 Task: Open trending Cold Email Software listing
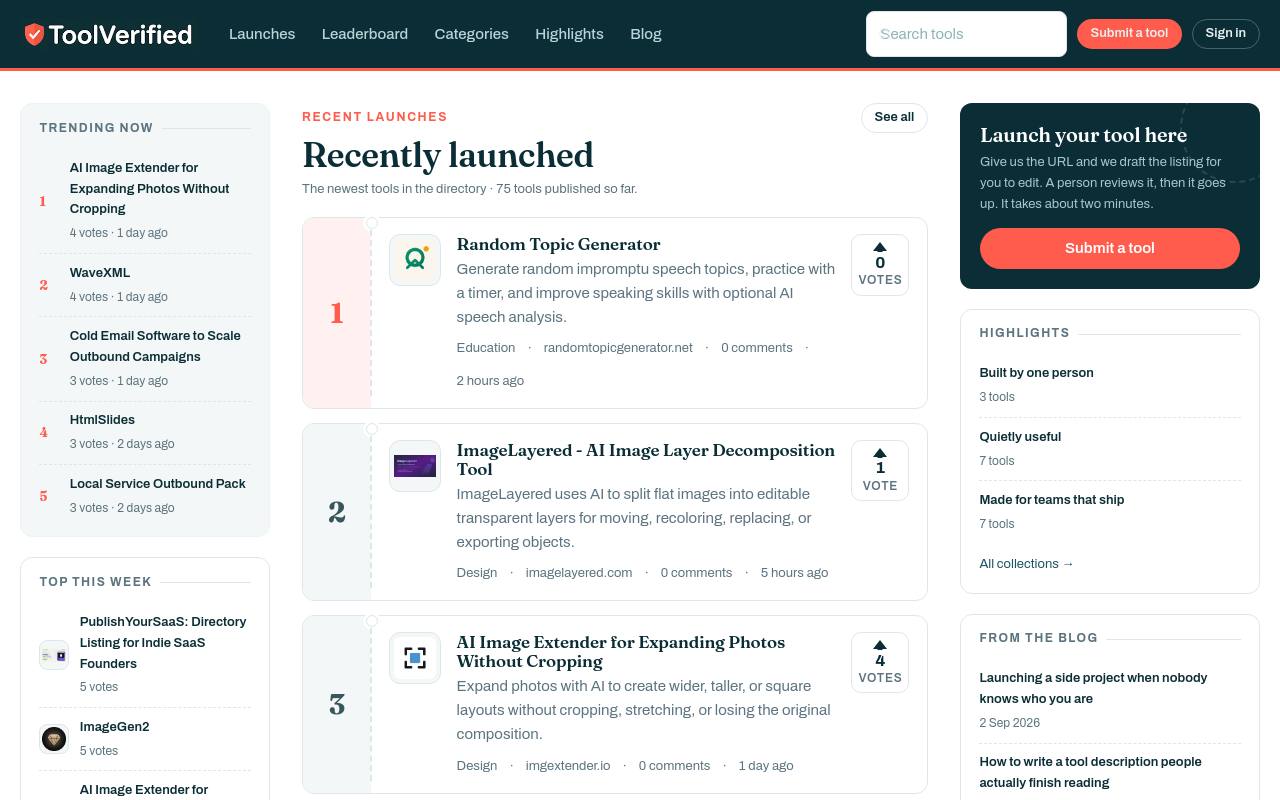(155, 346)
